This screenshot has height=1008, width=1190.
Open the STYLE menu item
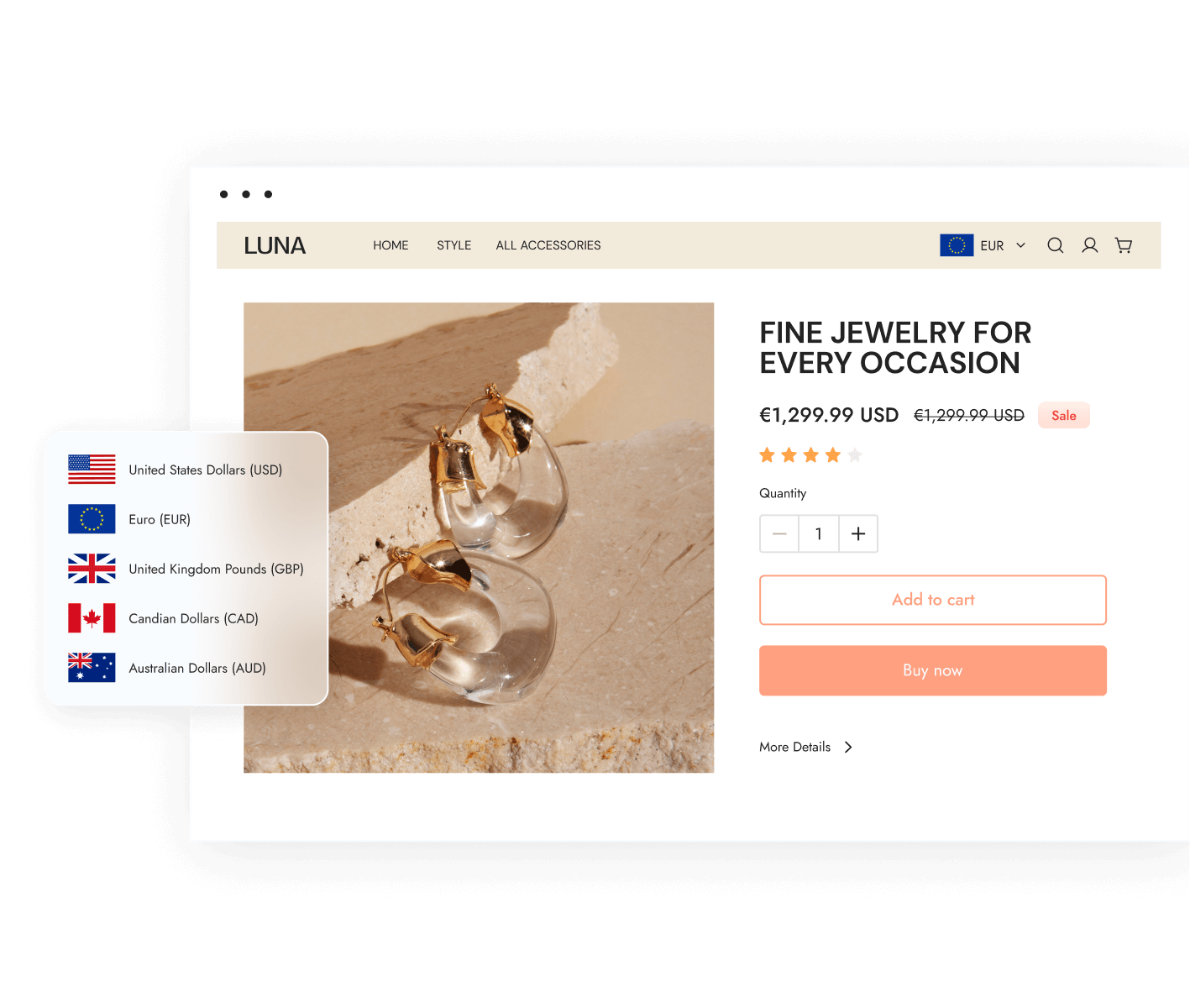453,245
